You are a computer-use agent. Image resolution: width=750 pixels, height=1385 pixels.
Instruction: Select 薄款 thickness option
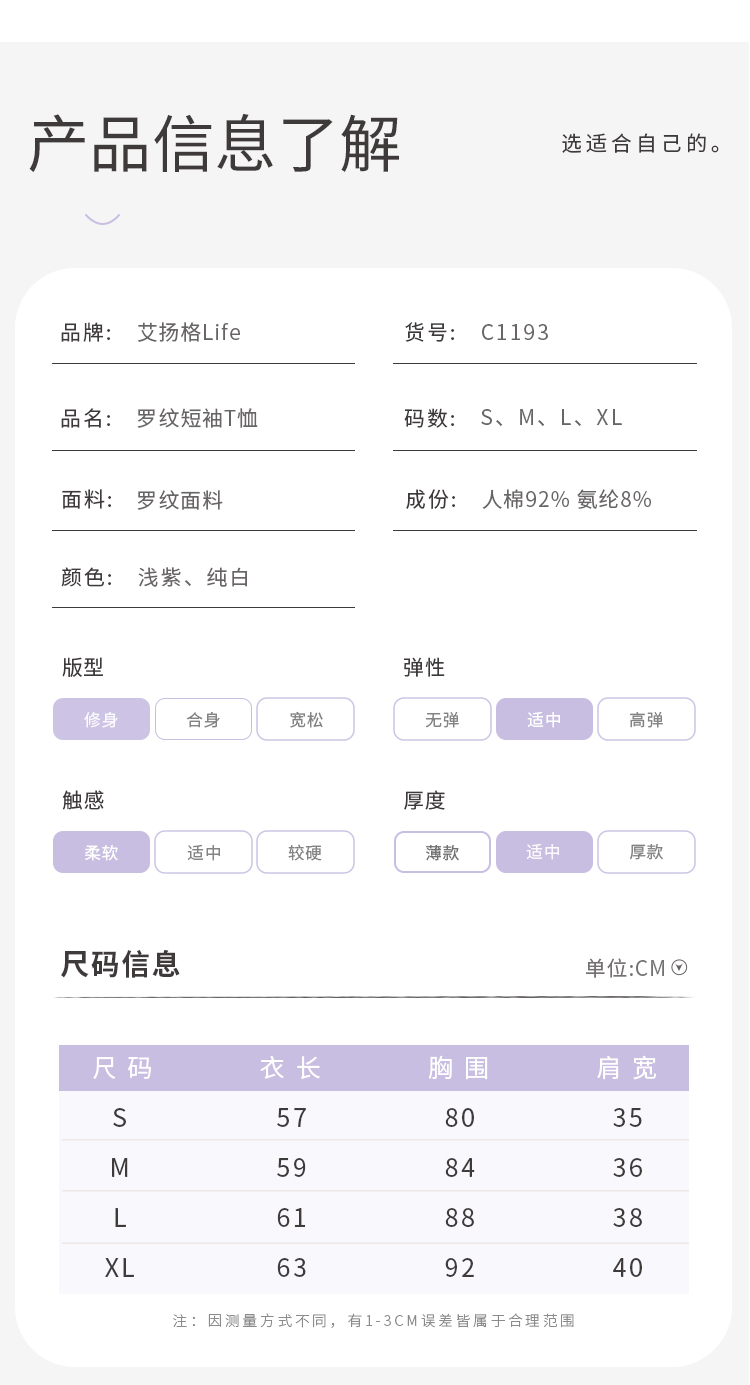tap(442, 852)
